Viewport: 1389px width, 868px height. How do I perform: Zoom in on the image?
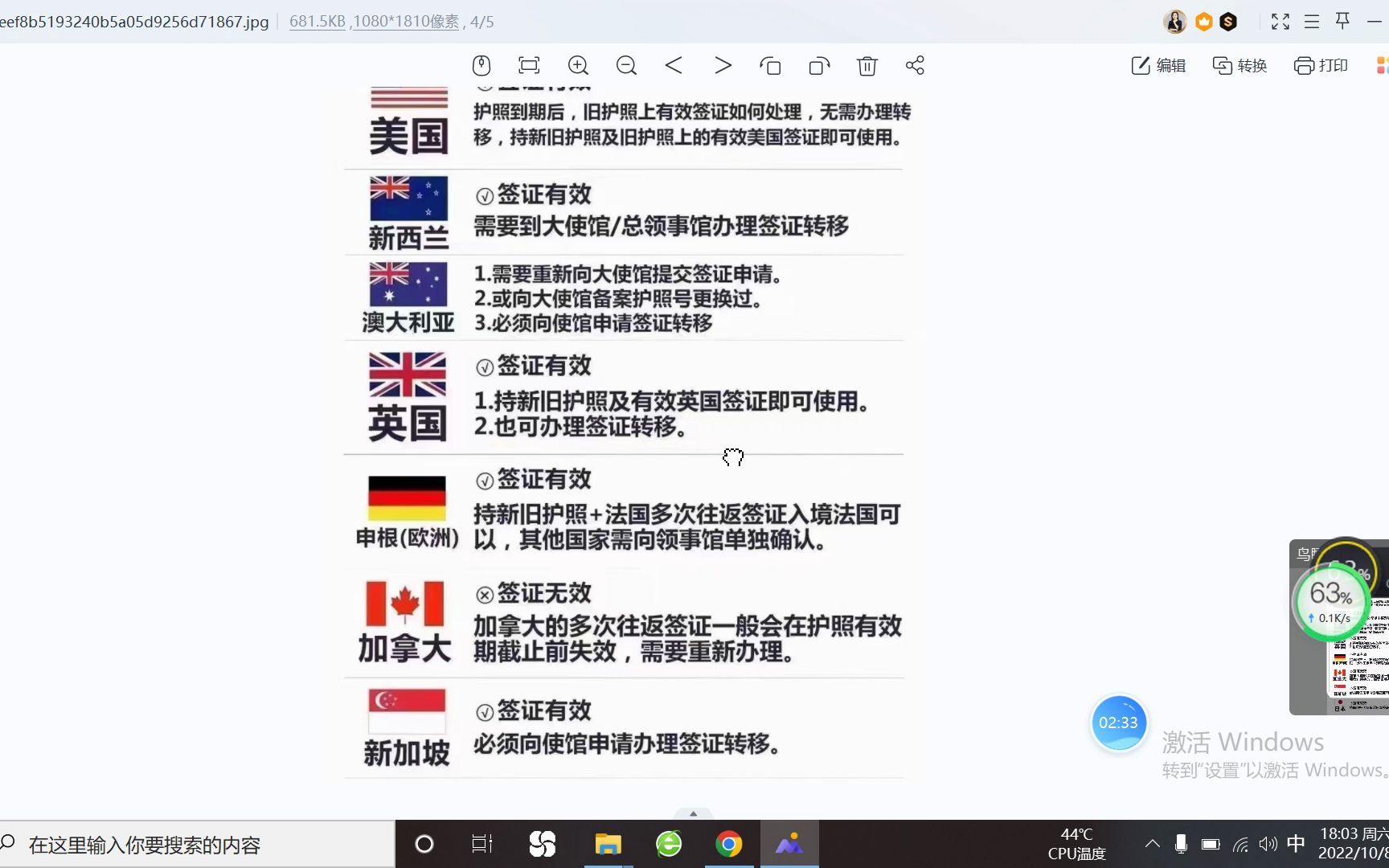578,66
